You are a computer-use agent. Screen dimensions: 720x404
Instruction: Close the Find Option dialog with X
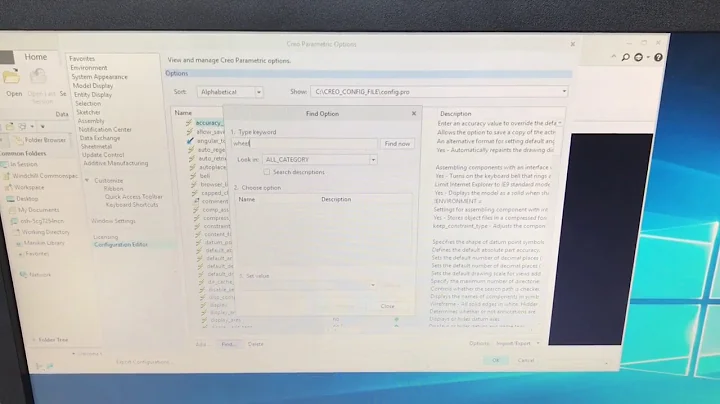414,113
